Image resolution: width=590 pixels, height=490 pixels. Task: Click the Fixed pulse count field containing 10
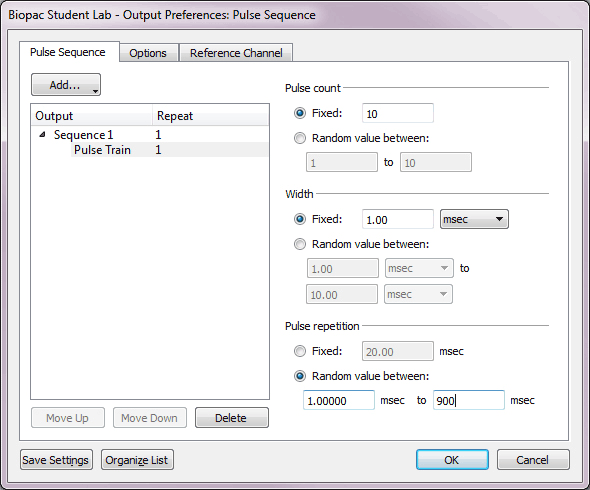pyautogui.click(x=398, y=113)
